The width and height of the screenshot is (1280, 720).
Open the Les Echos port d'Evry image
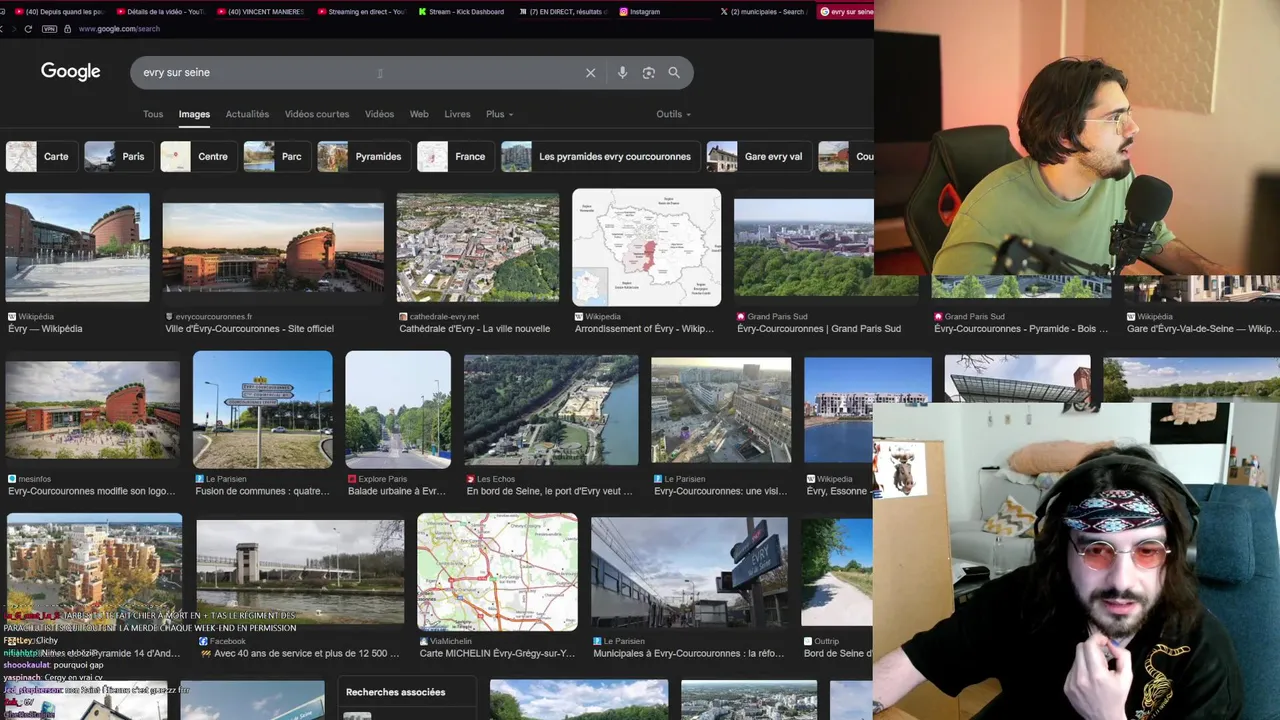point(551,409)
